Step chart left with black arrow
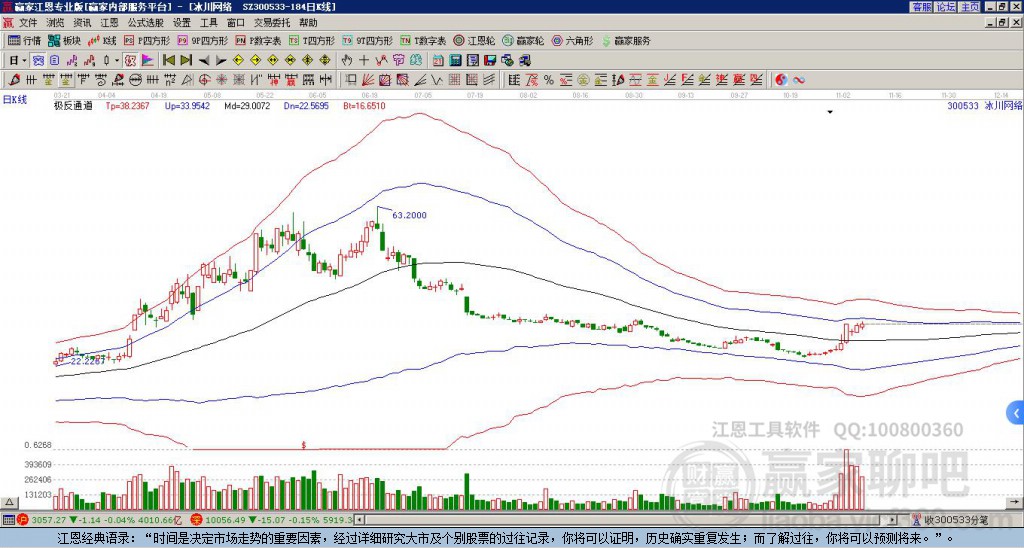The width and height of the screenshot is (1024, 548). 204,60
